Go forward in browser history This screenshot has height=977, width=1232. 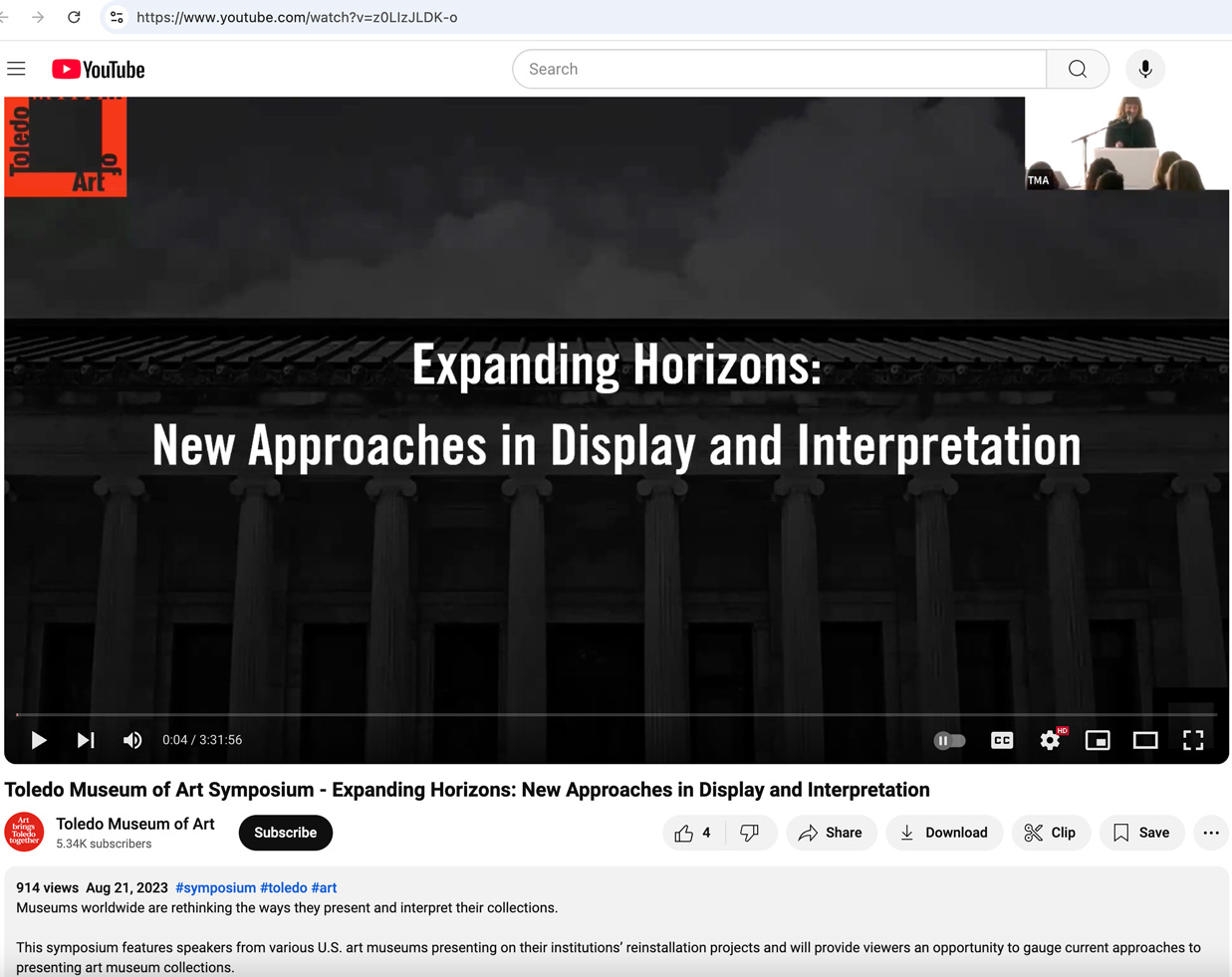[x=38, y=17]
